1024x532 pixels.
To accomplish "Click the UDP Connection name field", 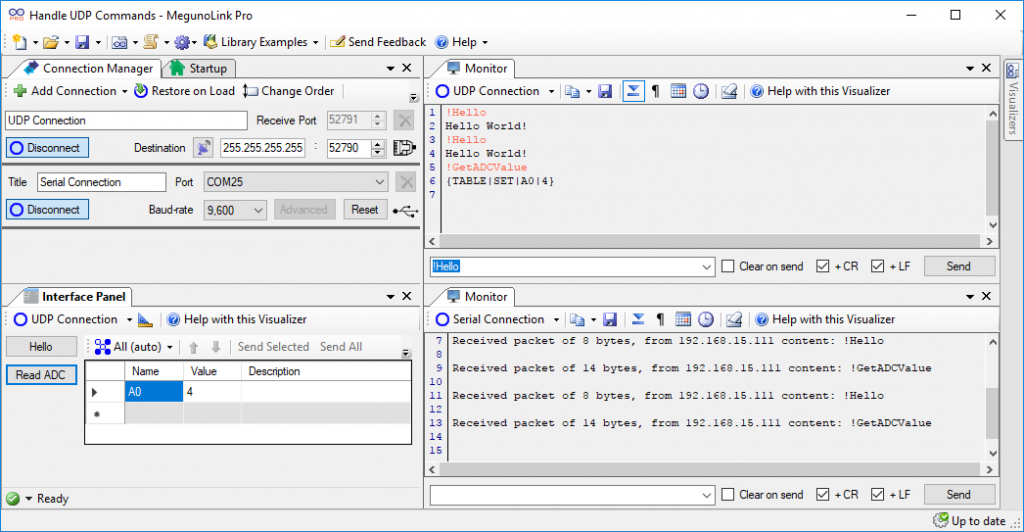I will [x=127, y=120].
